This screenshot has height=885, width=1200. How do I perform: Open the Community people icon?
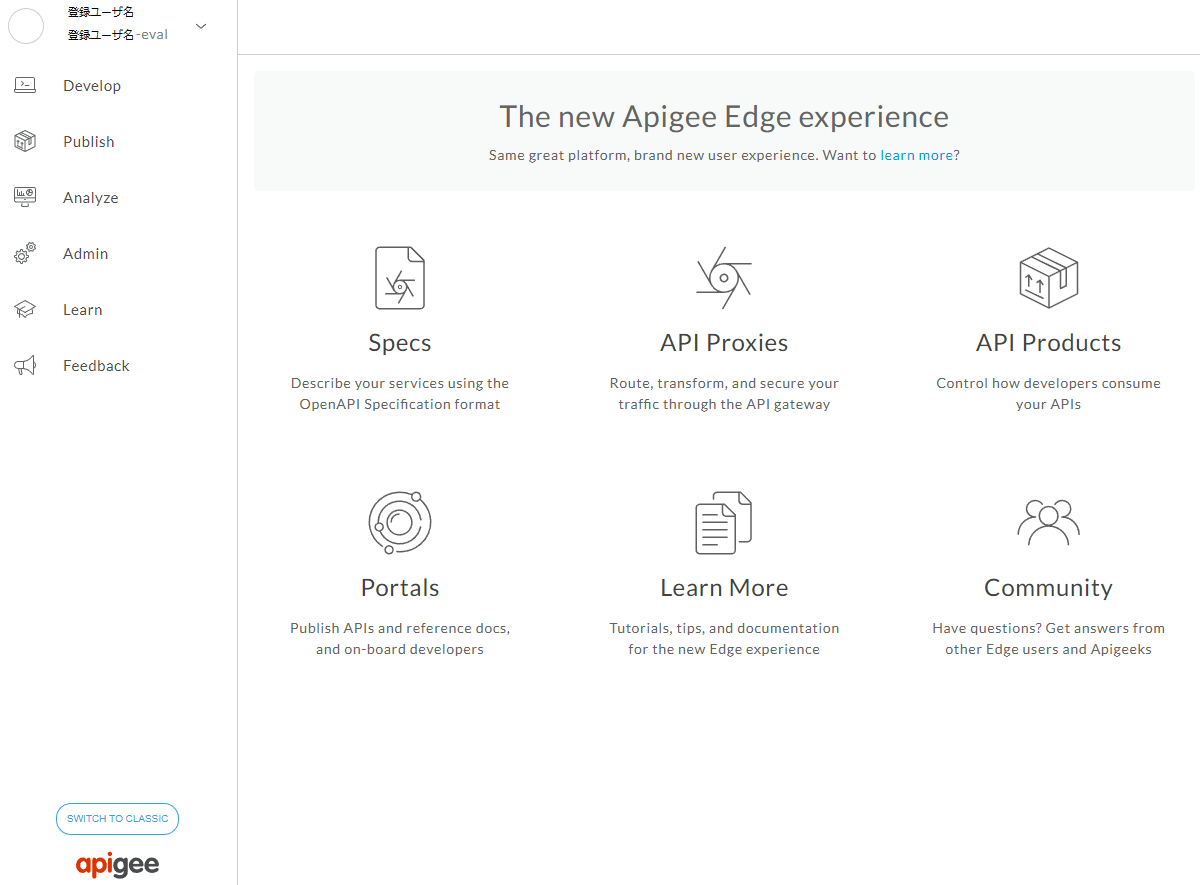coord(1048,522)
